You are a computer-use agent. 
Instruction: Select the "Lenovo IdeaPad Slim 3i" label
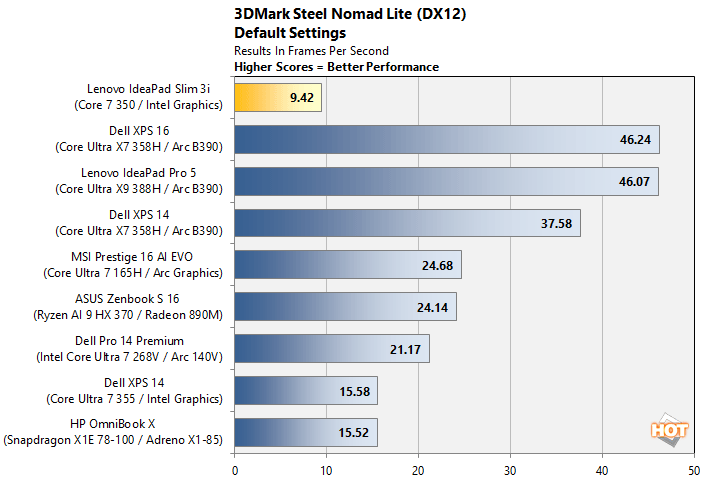tap(148, 89)
